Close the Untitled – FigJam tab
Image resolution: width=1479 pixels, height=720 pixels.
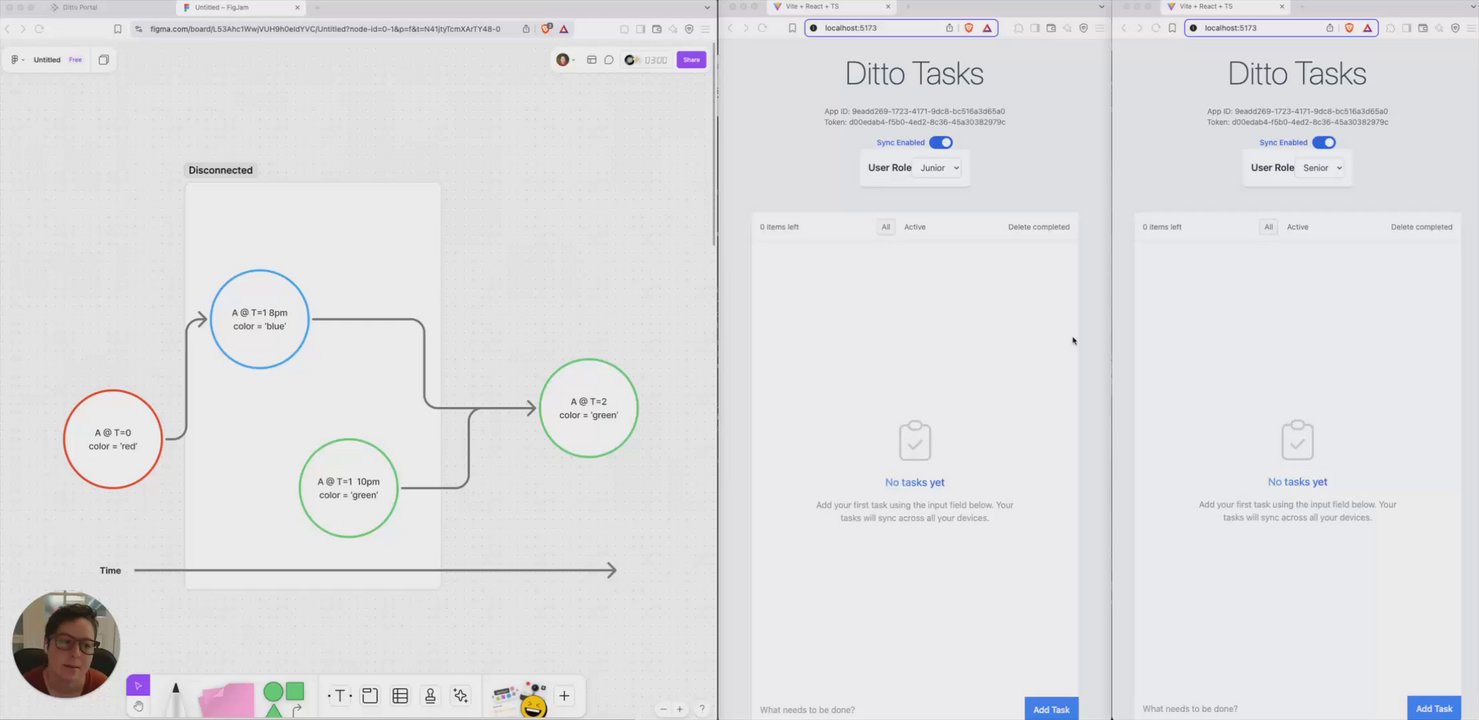click(297, 7)
